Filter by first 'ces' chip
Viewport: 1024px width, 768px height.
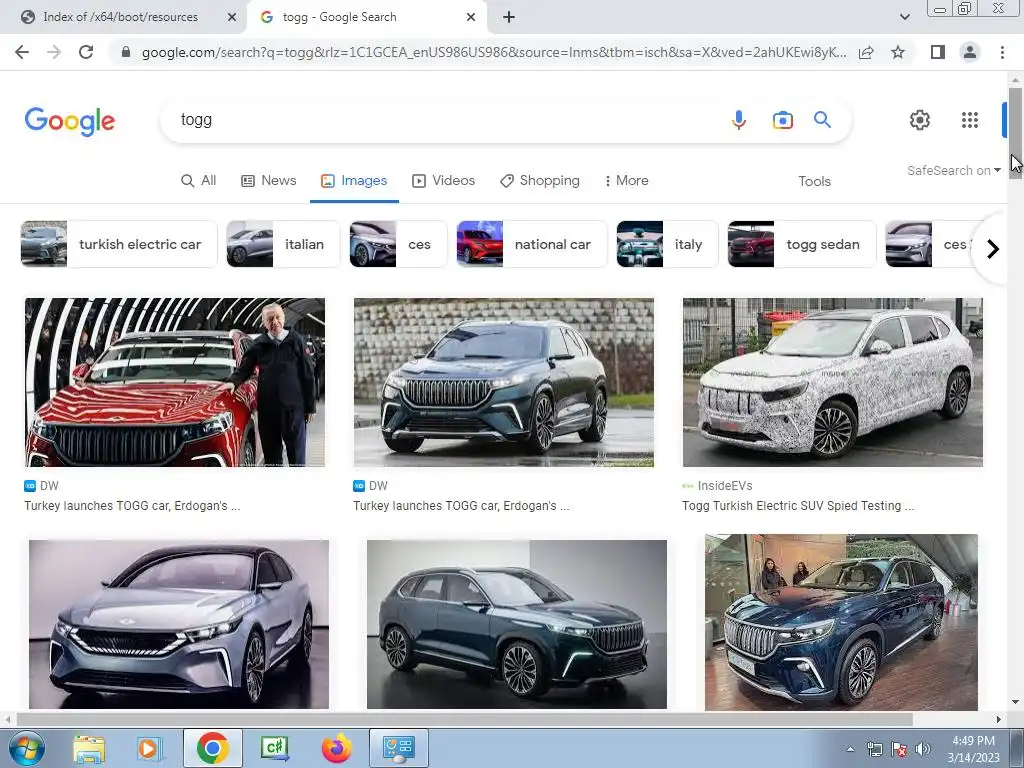(x=398, y=244)
